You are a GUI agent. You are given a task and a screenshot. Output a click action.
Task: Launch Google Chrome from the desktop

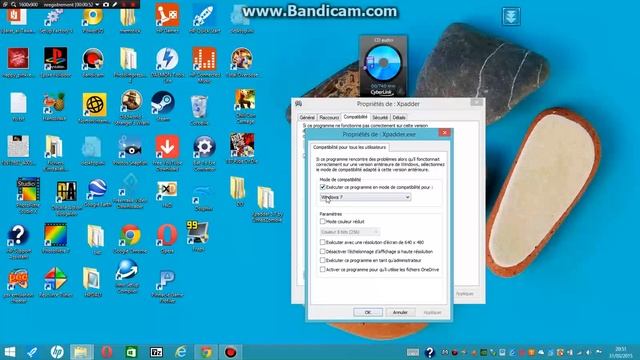click(x=130, y=238)
